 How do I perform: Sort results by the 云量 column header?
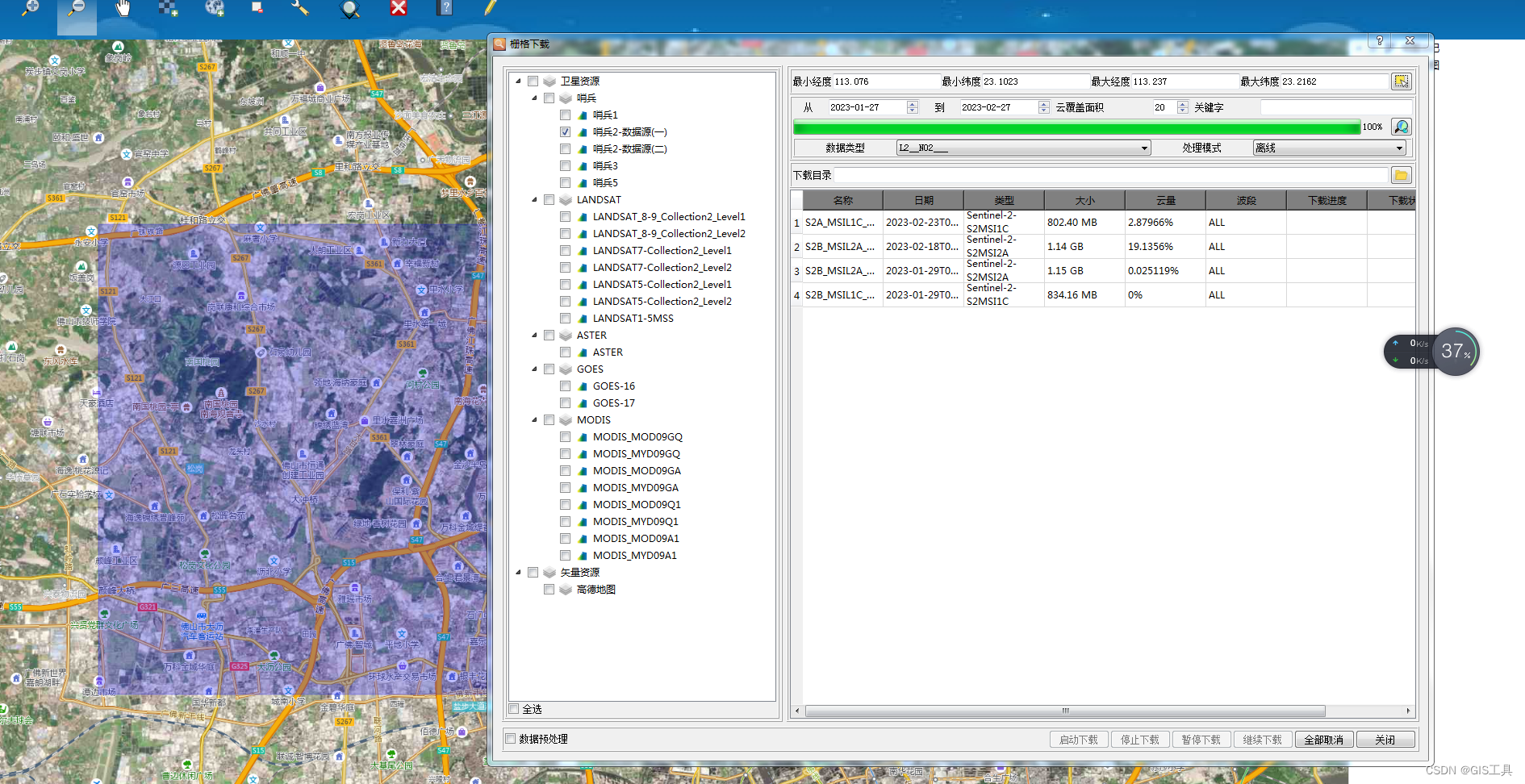(1165, 200)
